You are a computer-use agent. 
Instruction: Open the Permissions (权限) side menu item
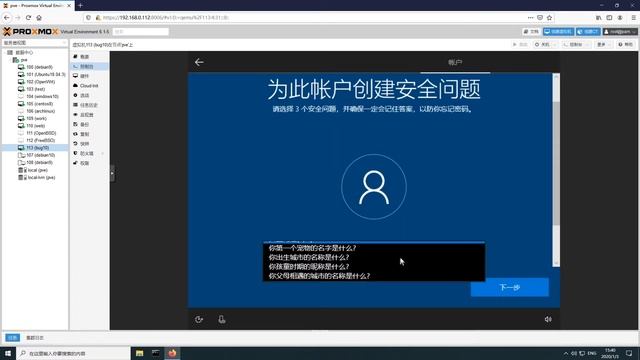[84, 163]
